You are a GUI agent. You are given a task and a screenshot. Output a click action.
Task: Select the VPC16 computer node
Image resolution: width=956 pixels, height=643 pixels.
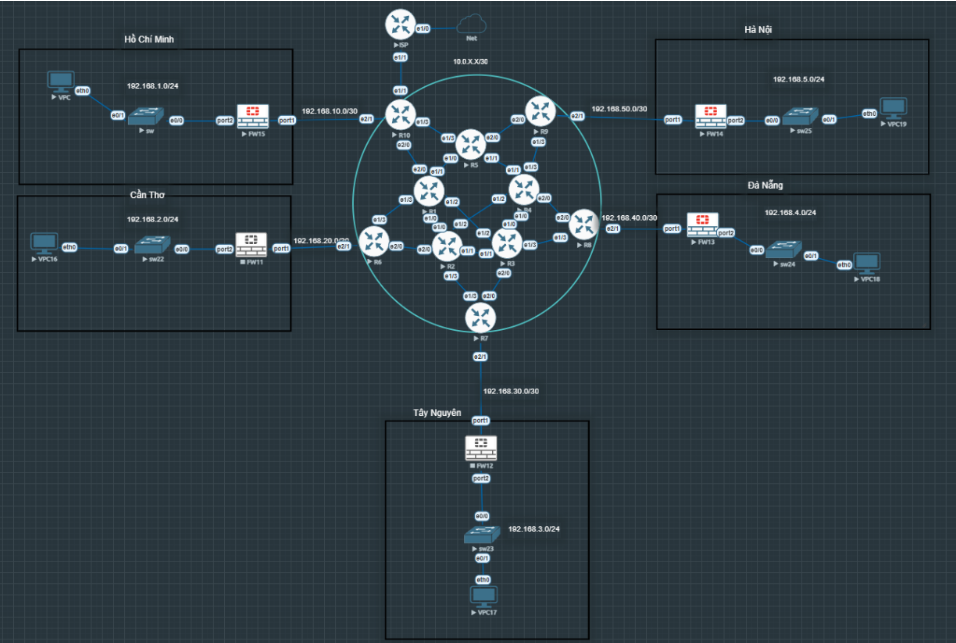pyautogui.click(x=43, y=244)
